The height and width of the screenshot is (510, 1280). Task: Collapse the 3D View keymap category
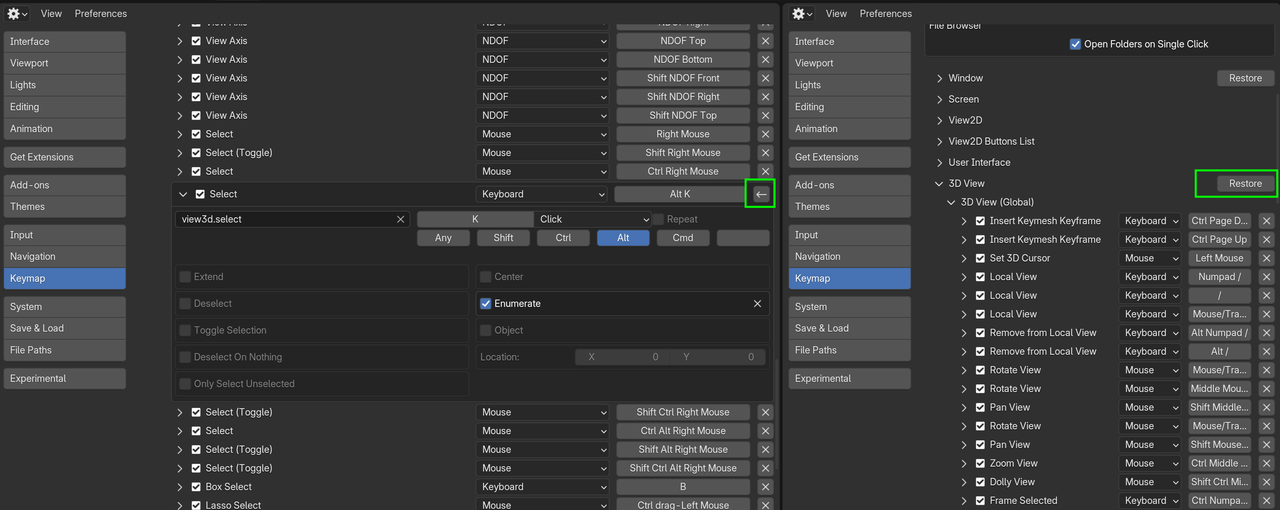click(940, 184)
